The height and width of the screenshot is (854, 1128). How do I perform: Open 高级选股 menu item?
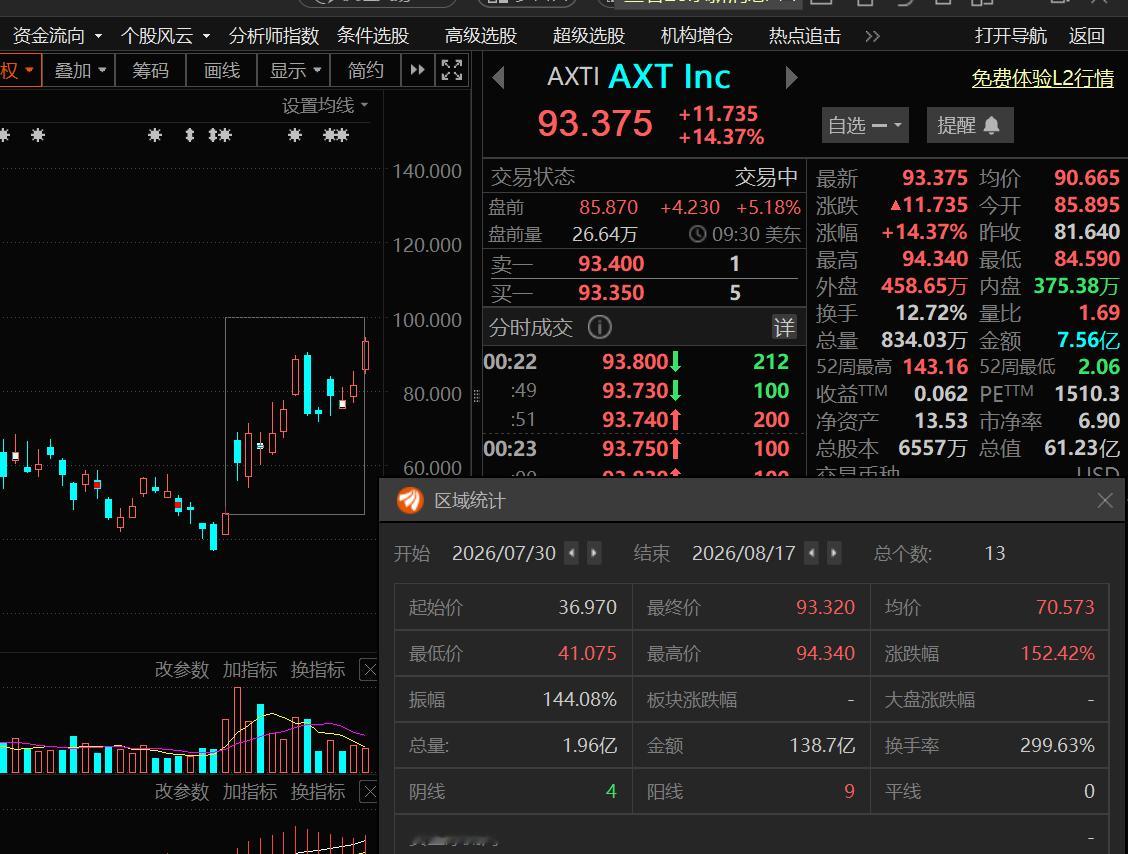481,35
